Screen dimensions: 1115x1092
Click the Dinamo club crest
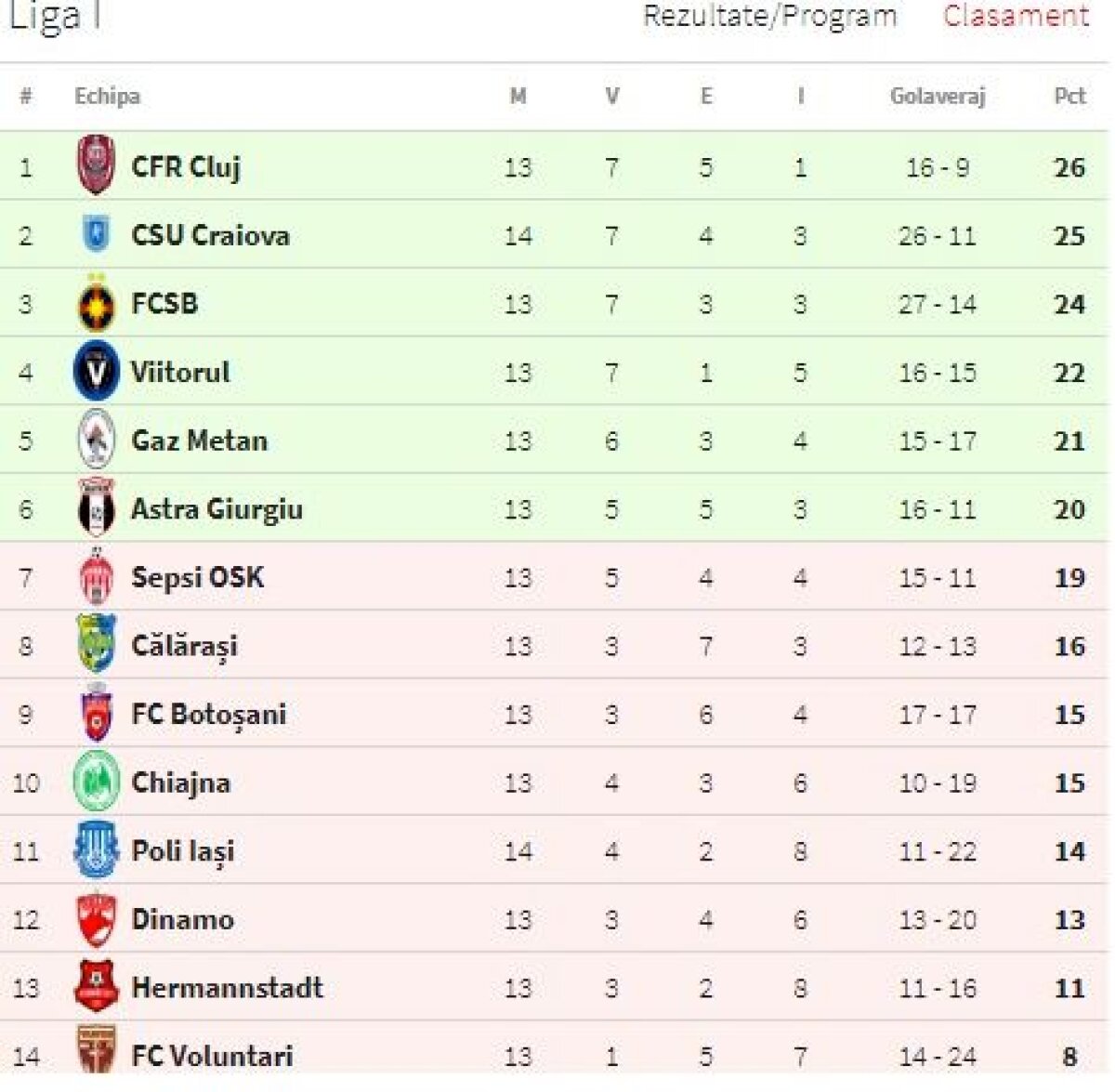[x=96, y=919]
